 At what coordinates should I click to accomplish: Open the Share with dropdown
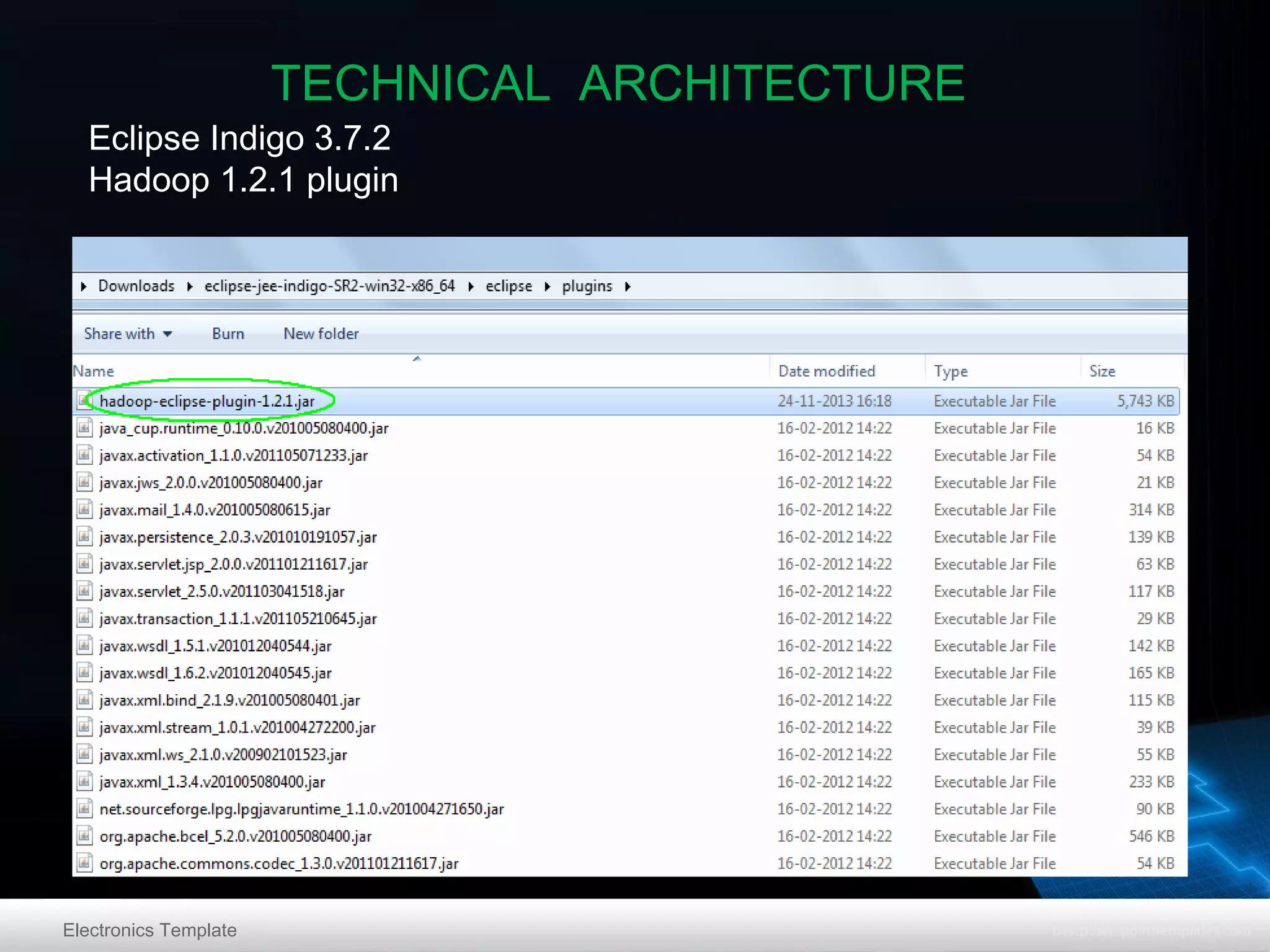128,334
